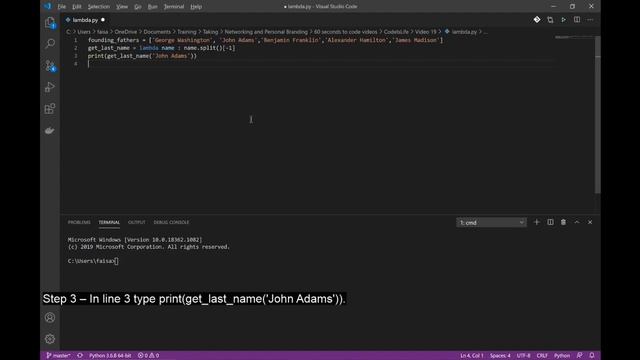Open feedback icon in status bar

[580, 356]
